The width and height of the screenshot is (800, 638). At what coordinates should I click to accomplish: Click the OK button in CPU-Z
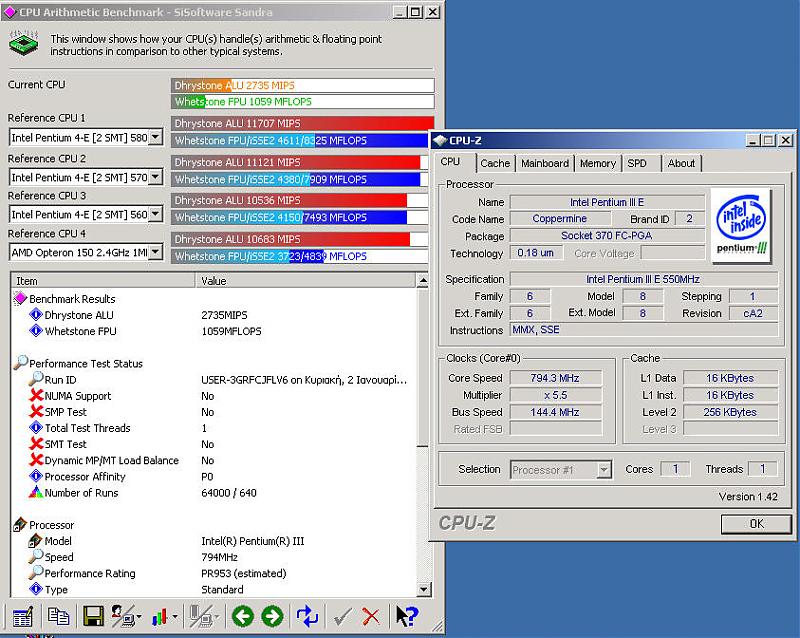[x=756, y=524]
